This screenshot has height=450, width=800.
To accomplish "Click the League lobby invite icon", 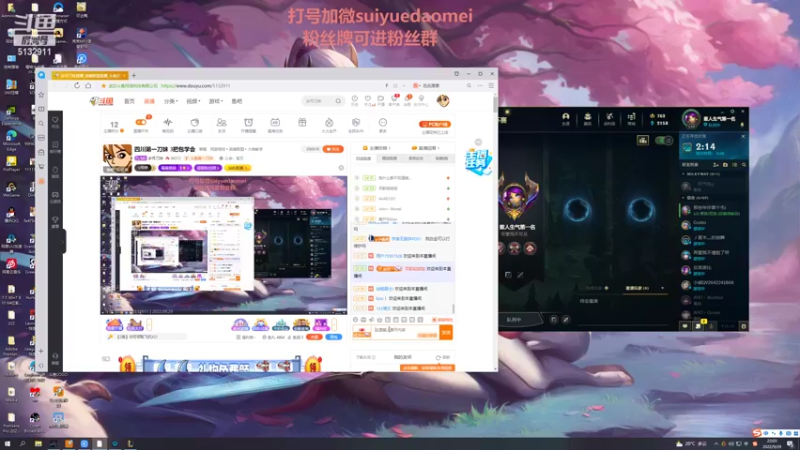I will click(643, 140).
